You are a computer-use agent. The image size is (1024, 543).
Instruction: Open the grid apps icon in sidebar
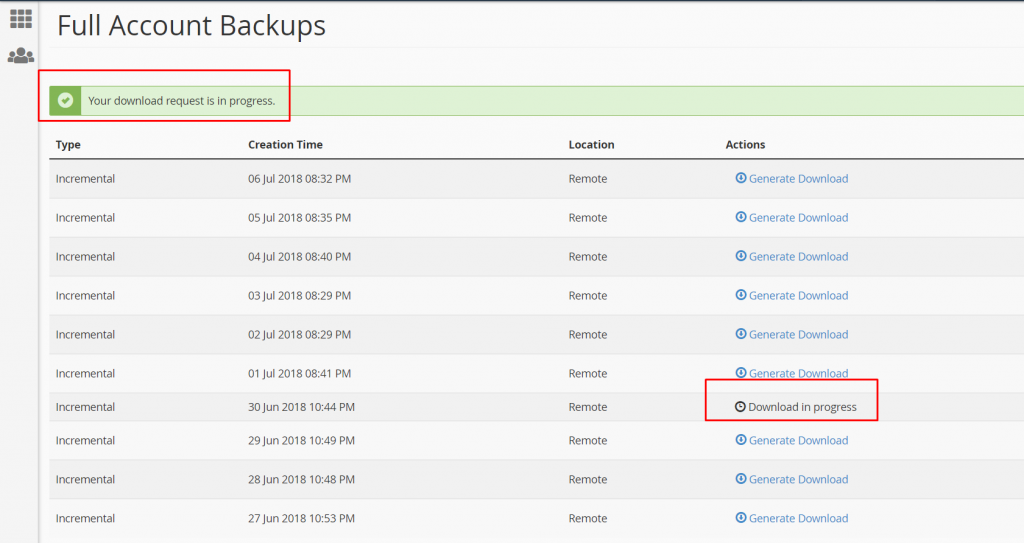[20, 19]
